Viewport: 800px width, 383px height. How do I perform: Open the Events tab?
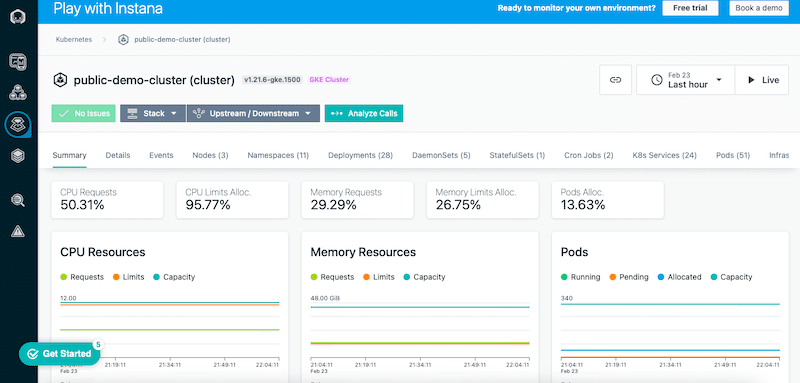161,155
